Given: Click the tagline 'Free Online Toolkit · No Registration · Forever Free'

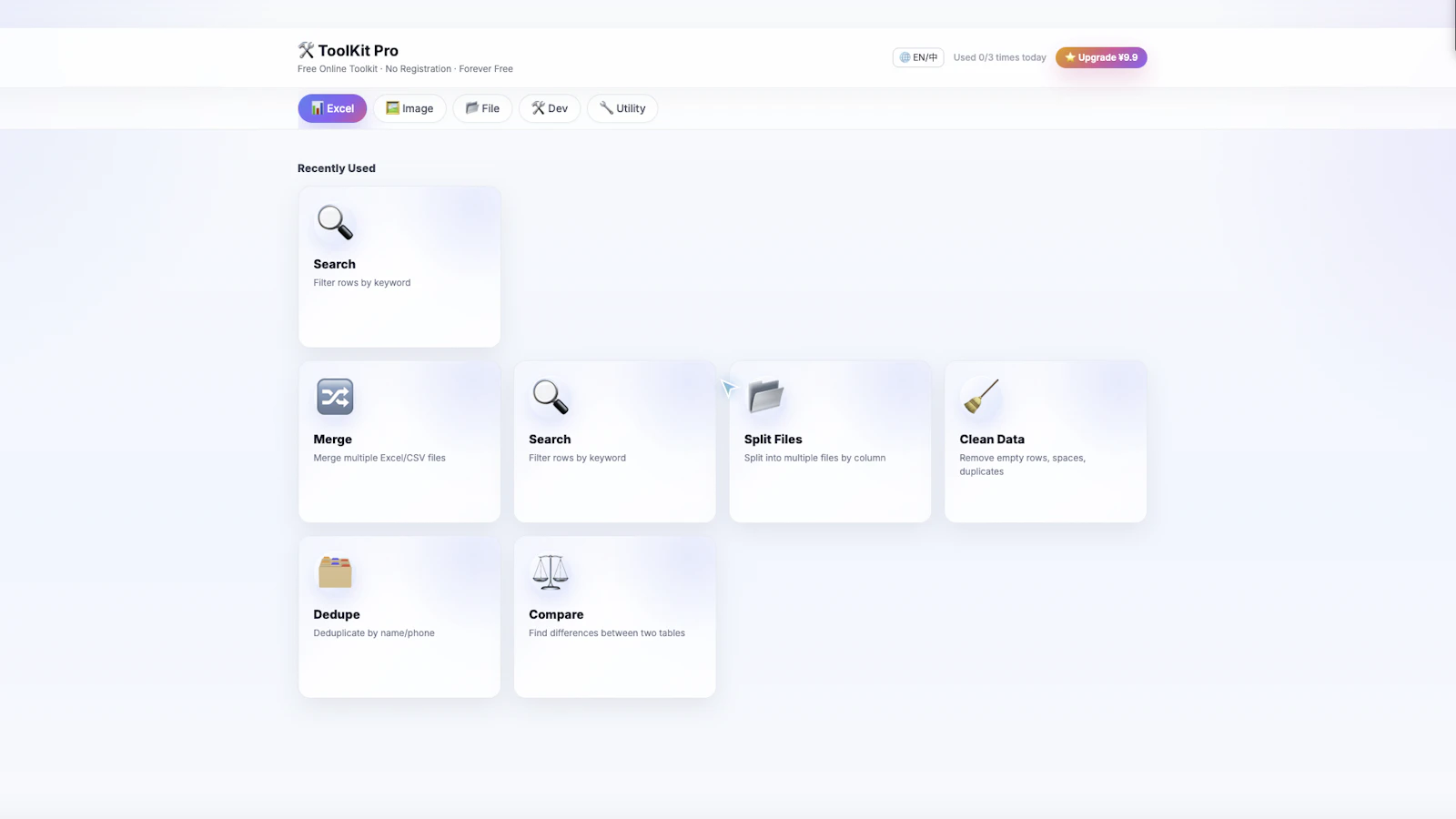Looking at the screenshot, I should [x=405, y=69].
